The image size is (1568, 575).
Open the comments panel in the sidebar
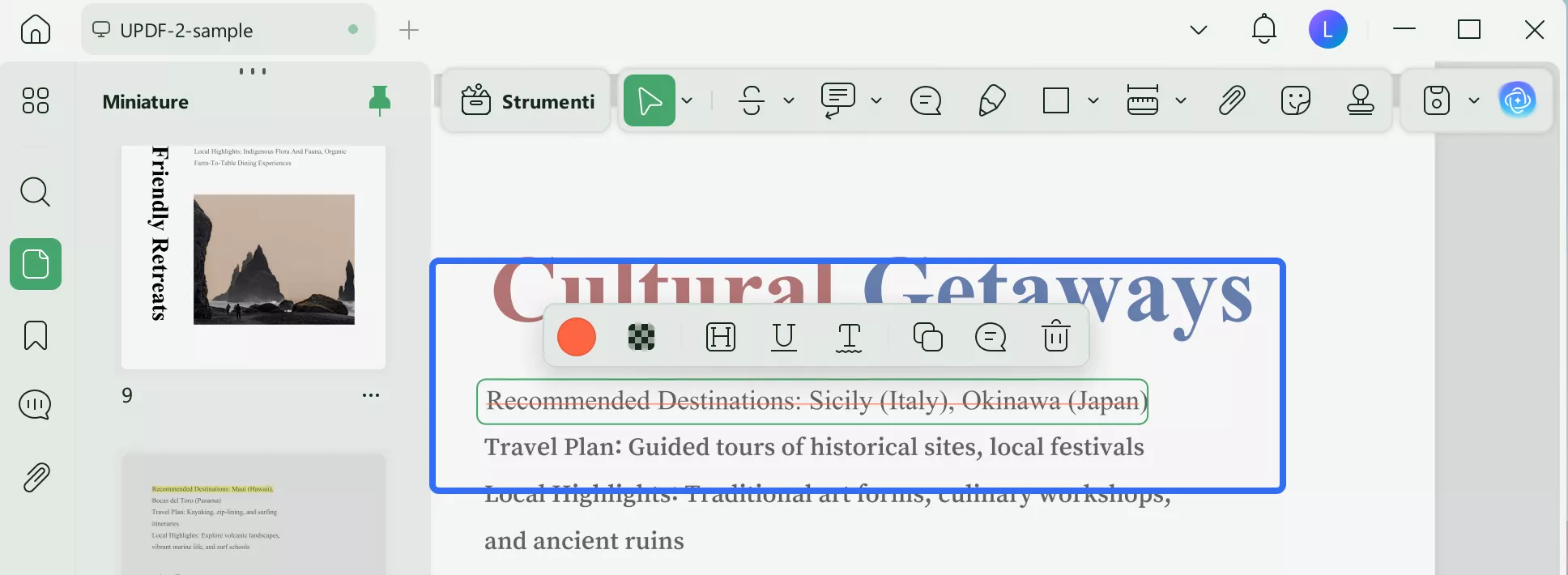pyautogui.click(x=36, y=405)
